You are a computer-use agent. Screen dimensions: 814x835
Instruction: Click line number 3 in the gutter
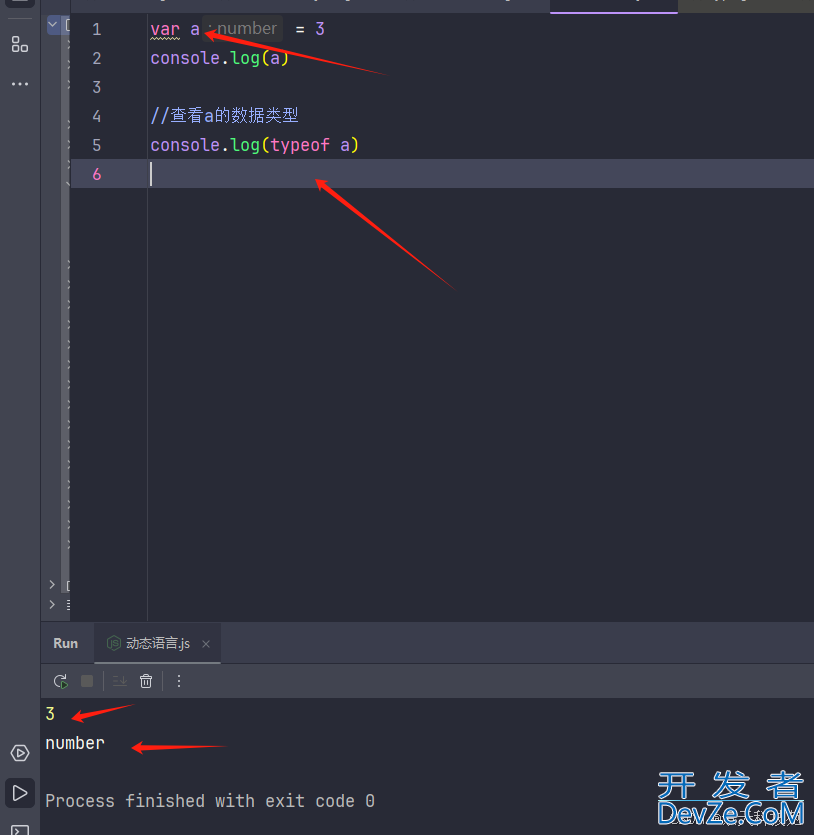tap(96, 87)
